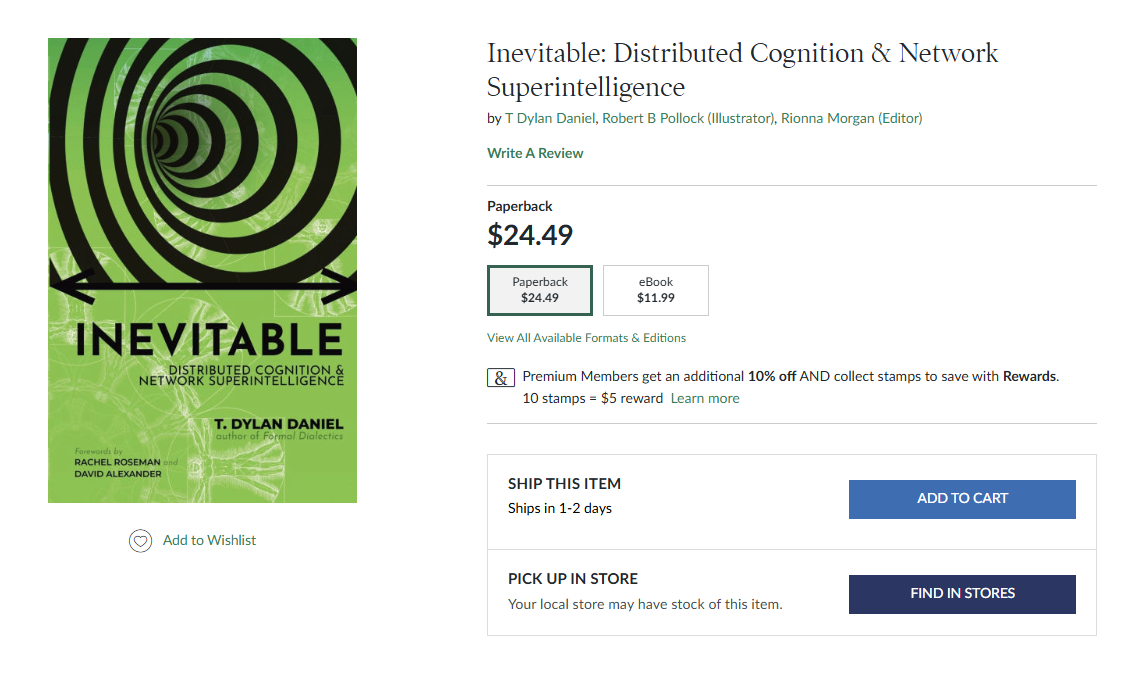Click the book title heading
Screen dimensions: 1136x679
pyautogui.click(x=742, y=69)
